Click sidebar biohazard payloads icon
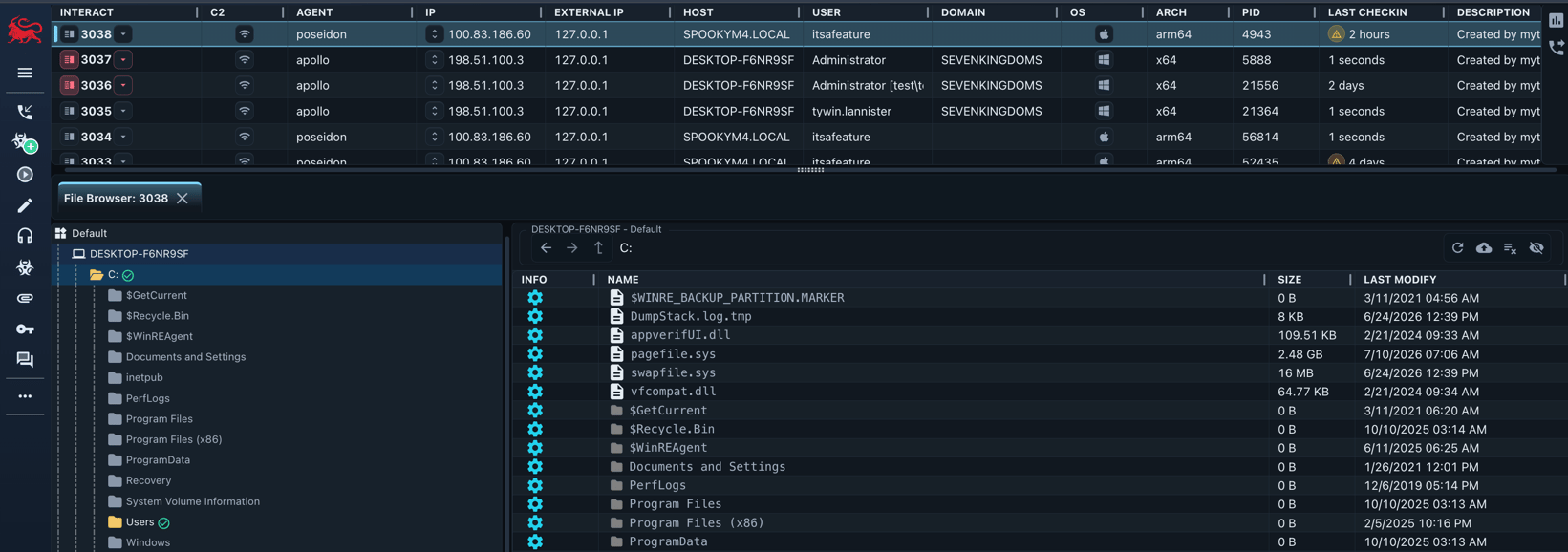1568x552 pixels. coord(25,267)
